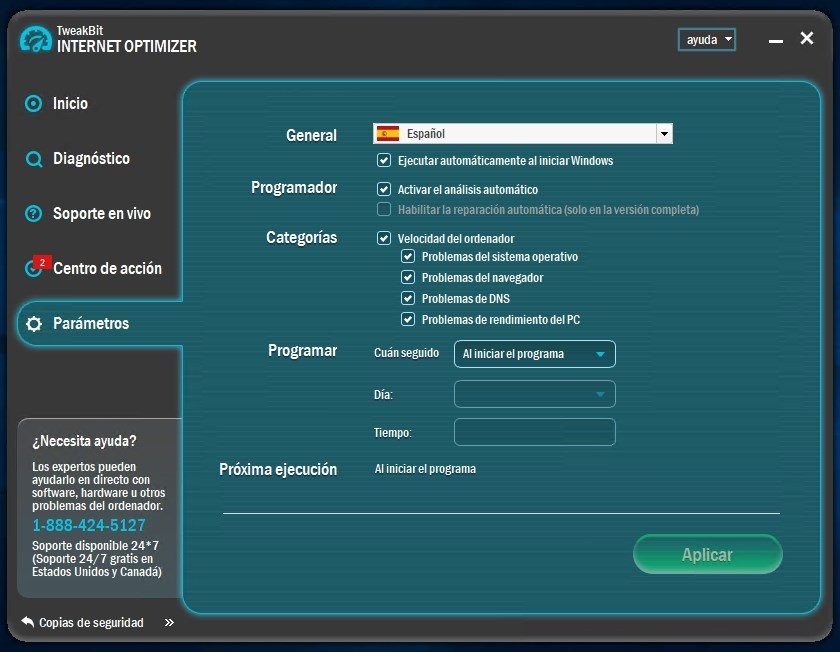The width and height of the screenshot is (840, 652).
Task: Click the 'Categorías' section label
Action: coord(302,237)
